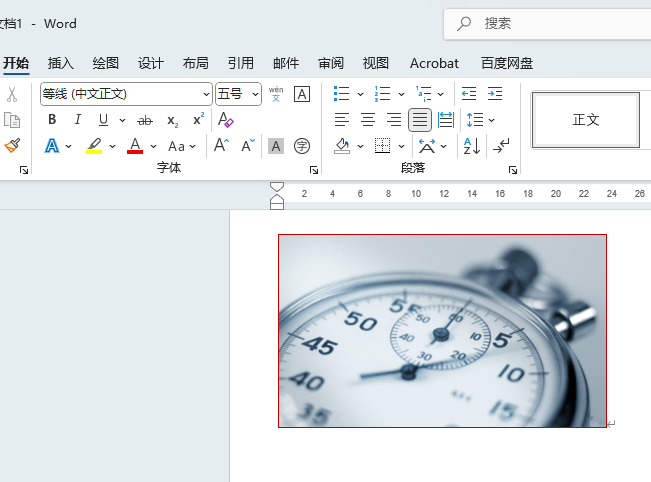The width and height of the screenshot is (651, 482).
Task: Sort content with A-Z icon
Action: 472,146
